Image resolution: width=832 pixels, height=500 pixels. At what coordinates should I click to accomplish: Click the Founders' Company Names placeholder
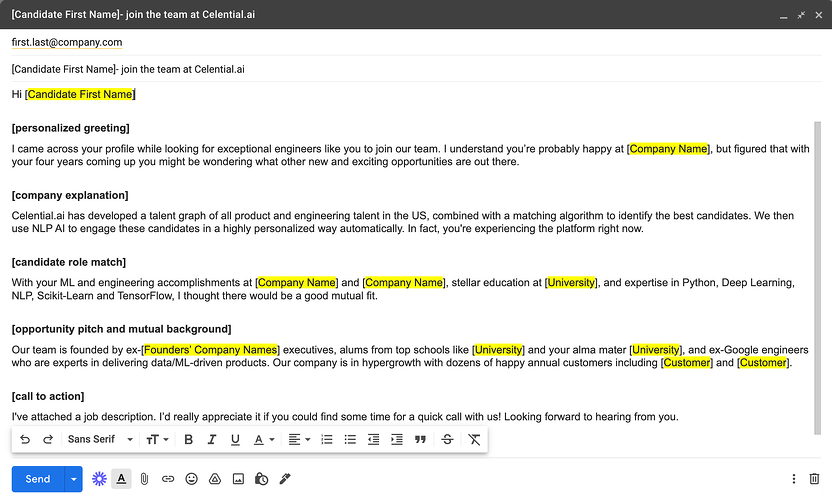coord(211,350)
